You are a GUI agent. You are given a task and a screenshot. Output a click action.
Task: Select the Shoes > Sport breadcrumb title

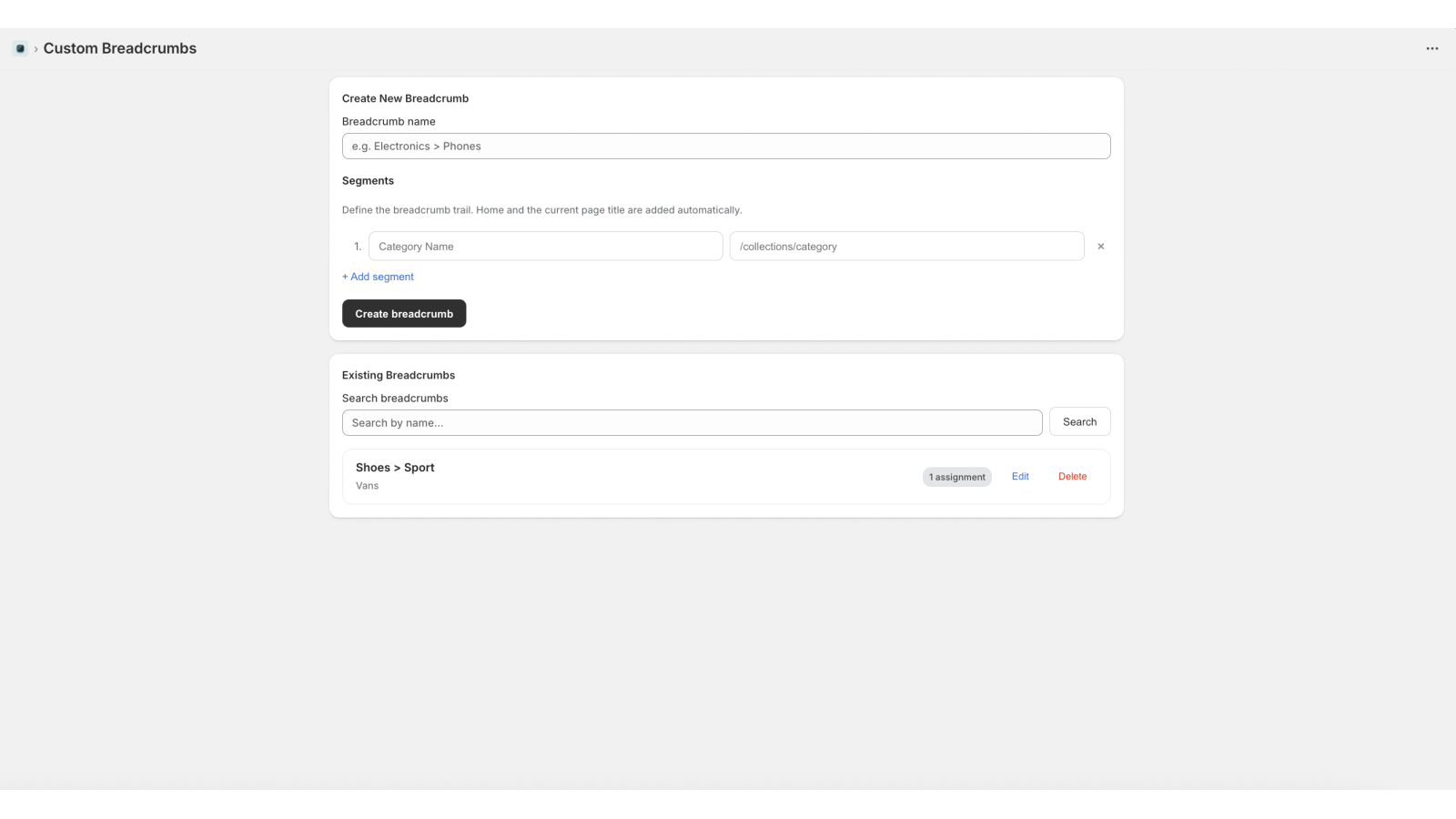point(395,468)
